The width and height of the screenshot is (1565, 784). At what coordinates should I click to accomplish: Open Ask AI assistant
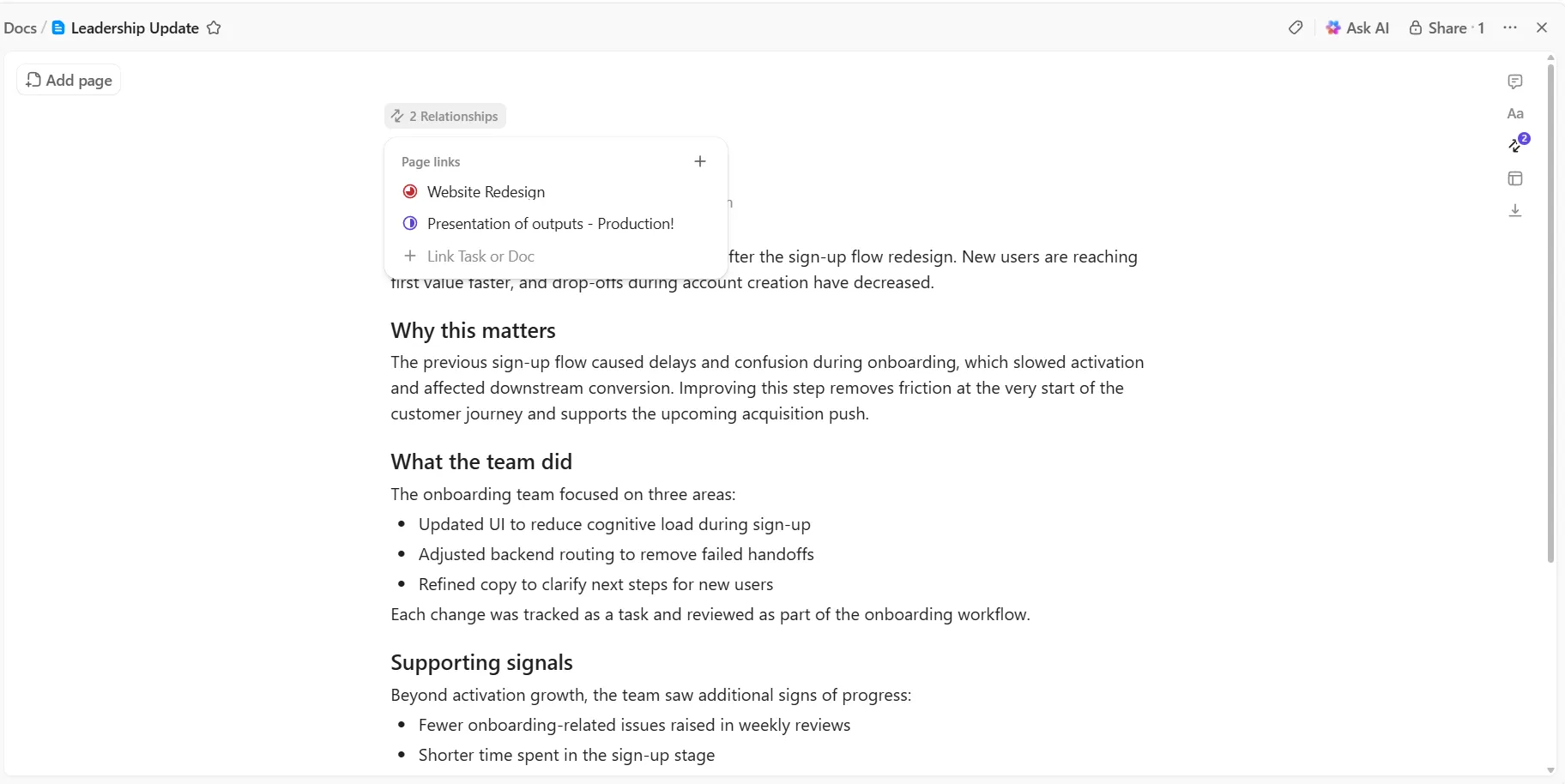[1357, 28]
